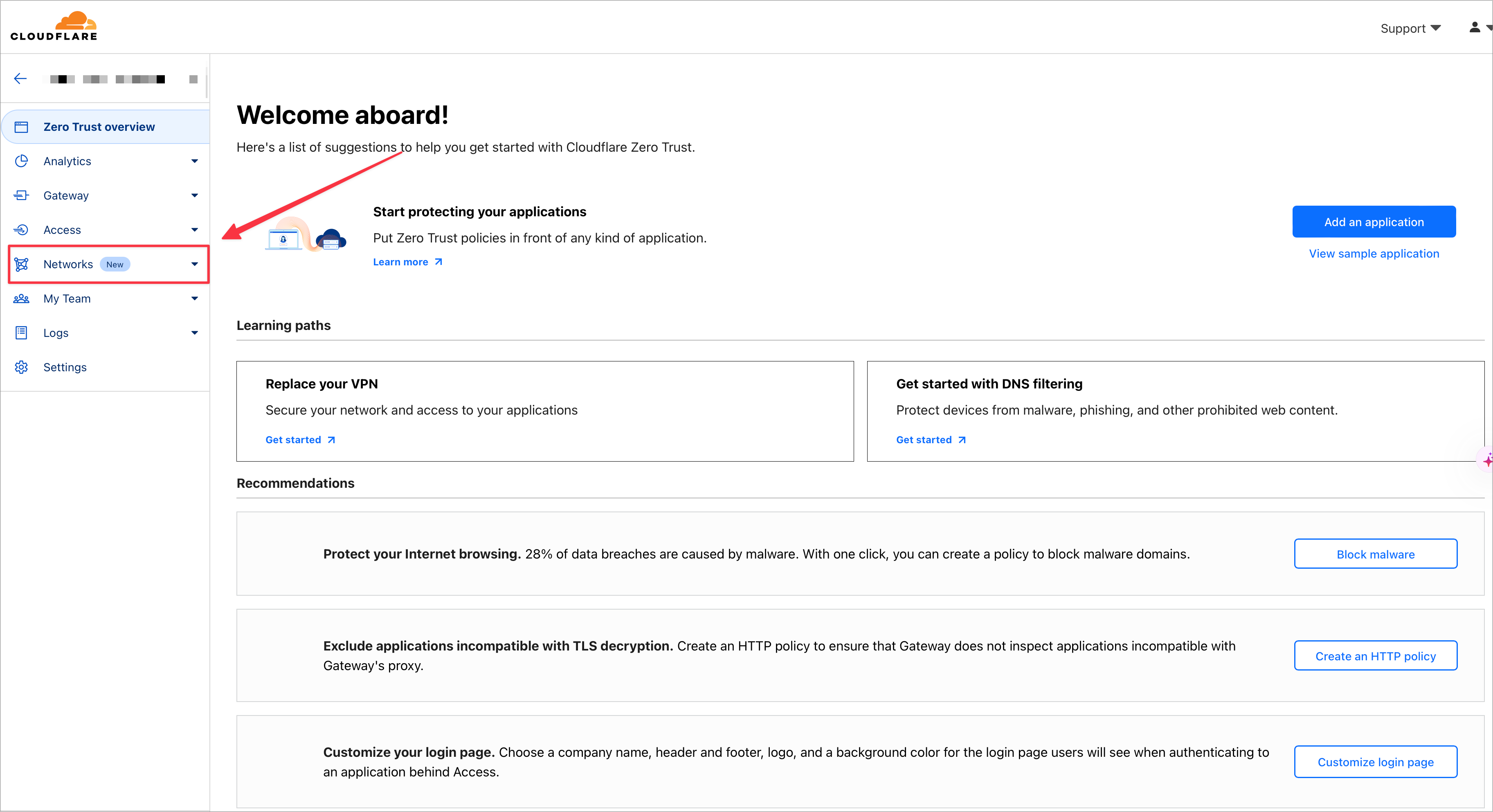
Task: Open the Support dropdown
Action: tap(1410, 28)
